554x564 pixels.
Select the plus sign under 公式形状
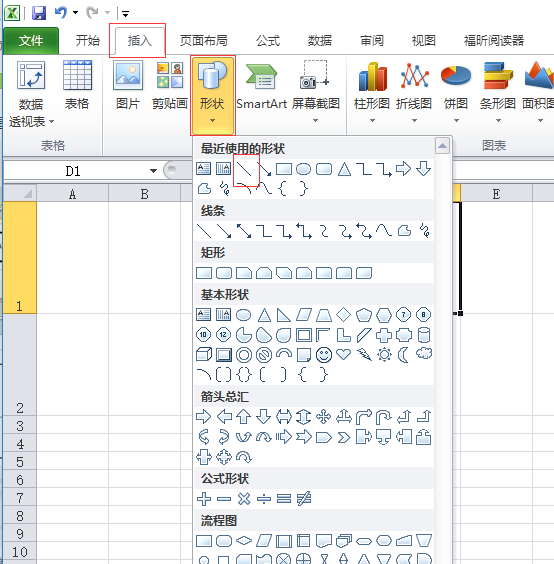204,499
